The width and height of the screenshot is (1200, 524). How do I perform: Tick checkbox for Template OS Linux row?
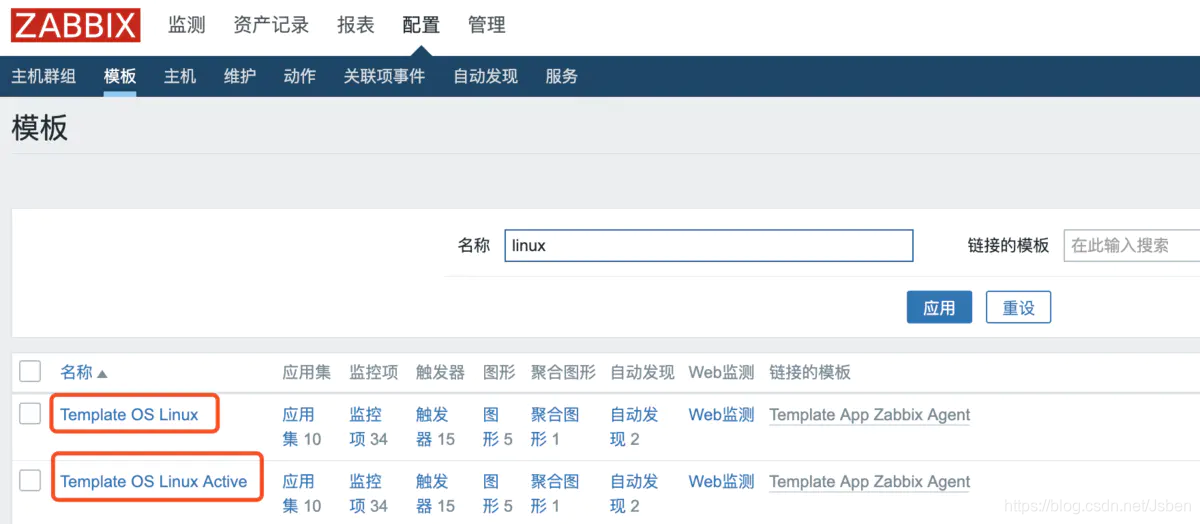(30, 413)
